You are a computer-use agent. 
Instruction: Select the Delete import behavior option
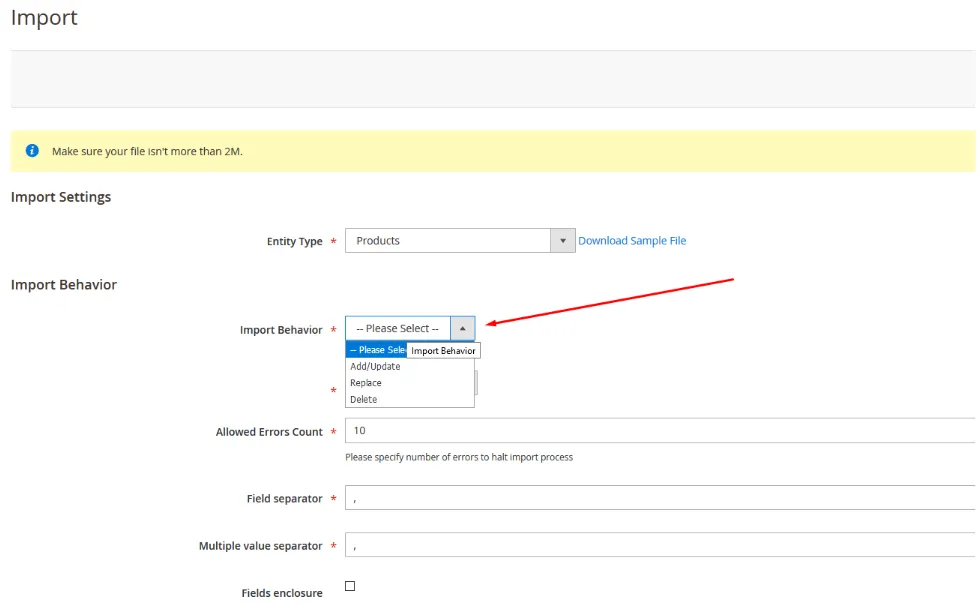tap(366, 398)
